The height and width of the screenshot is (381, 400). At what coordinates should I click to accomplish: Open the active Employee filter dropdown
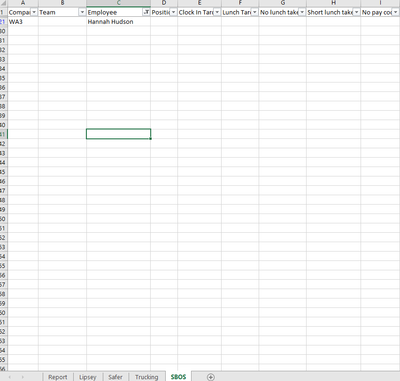pos(146,12)
